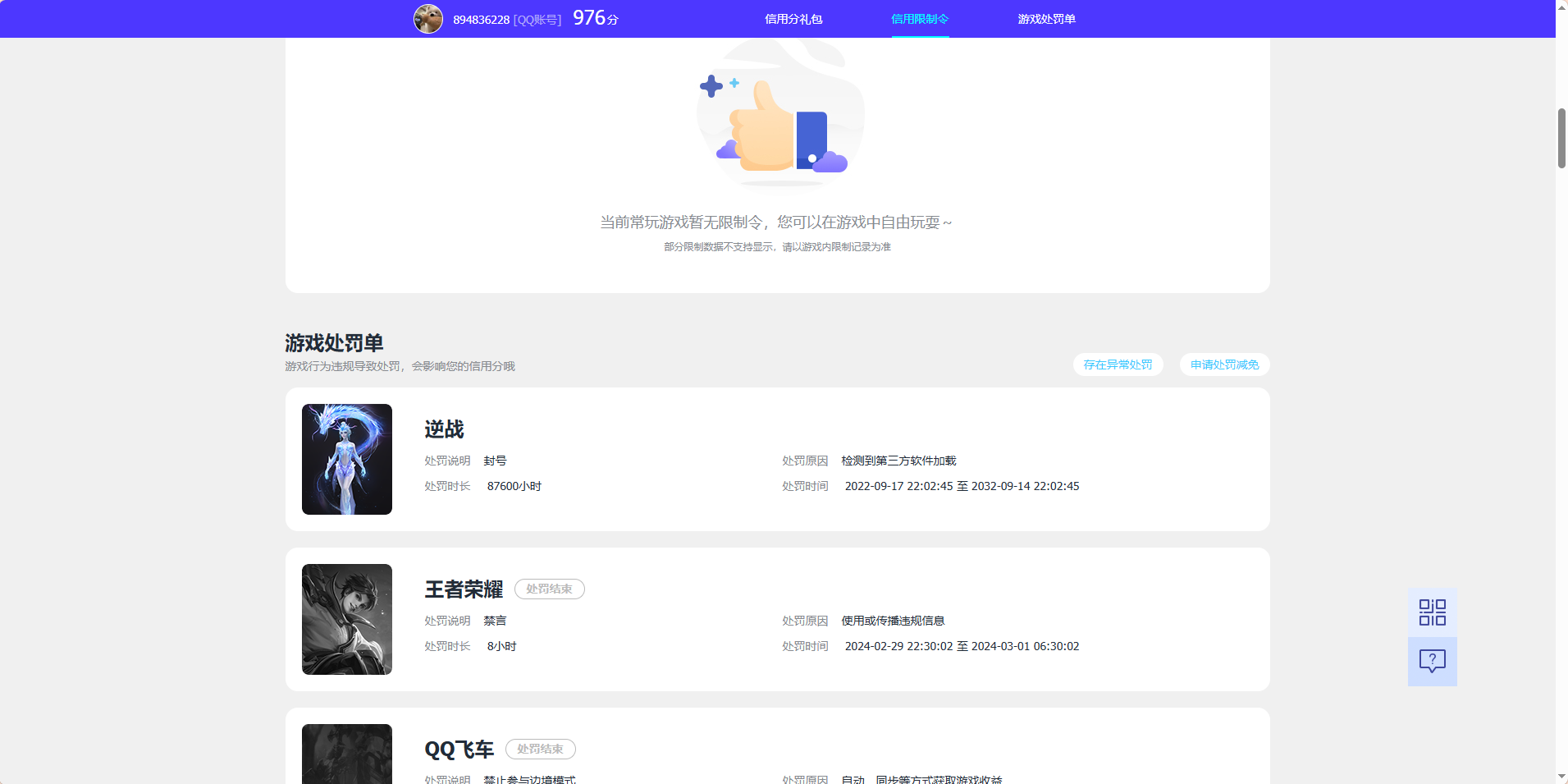This screenshot has height=784, width=1568.
Task: Open the help question floating icon
Action: point(1432,662)
